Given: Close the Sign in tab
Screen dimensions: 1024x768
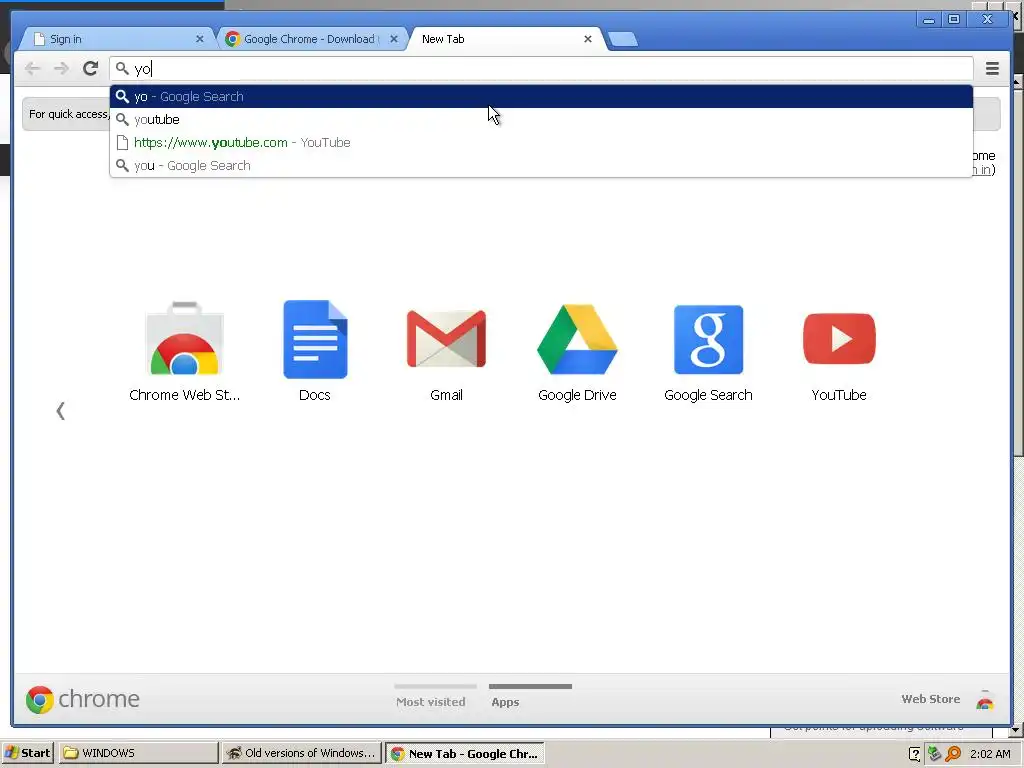Looking at the screenshot, I should [x=200, y=39].
